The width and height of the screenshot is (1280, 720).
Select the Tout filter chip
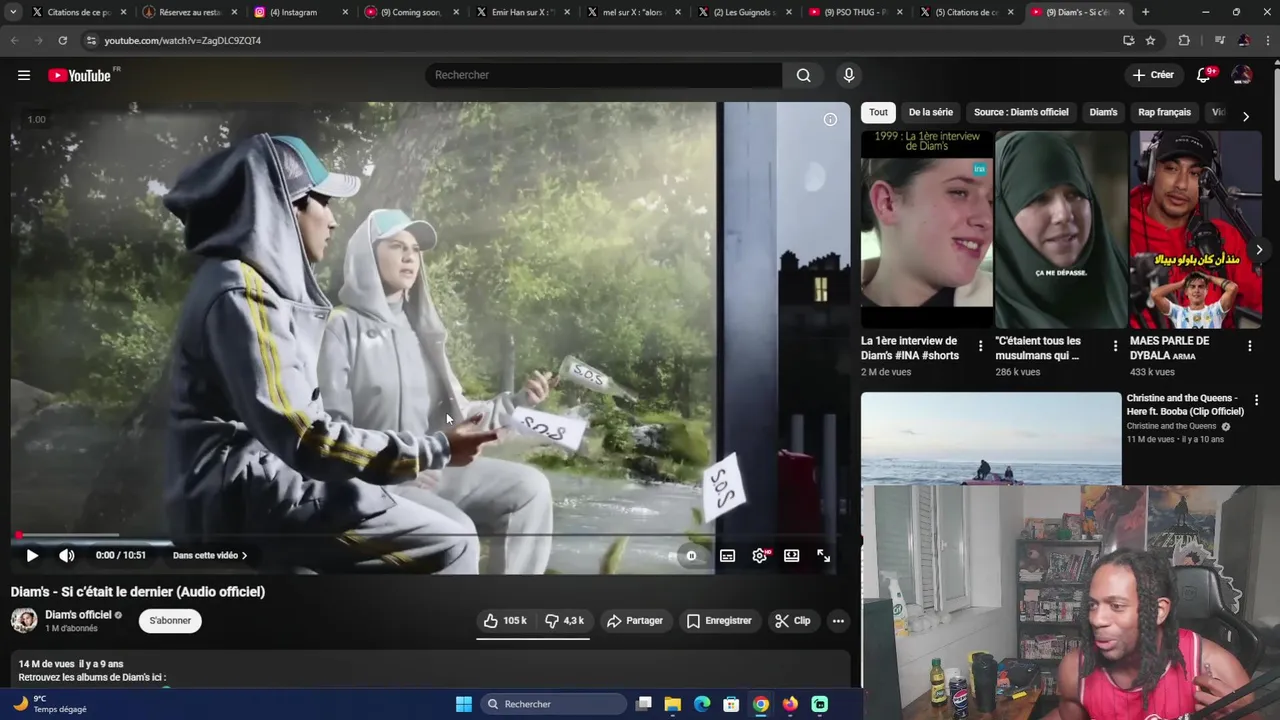tap(878, 112)
